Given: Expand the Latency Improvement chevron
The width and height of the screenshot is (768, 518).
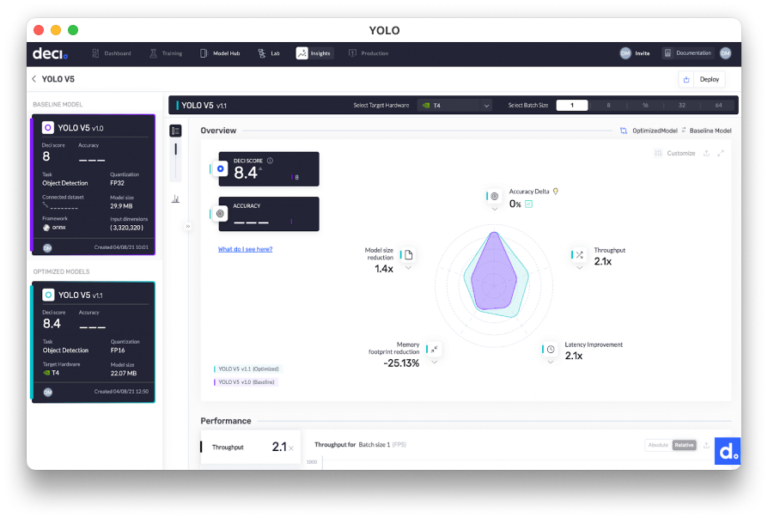Looking at the screenshot, I should (551, 362).
